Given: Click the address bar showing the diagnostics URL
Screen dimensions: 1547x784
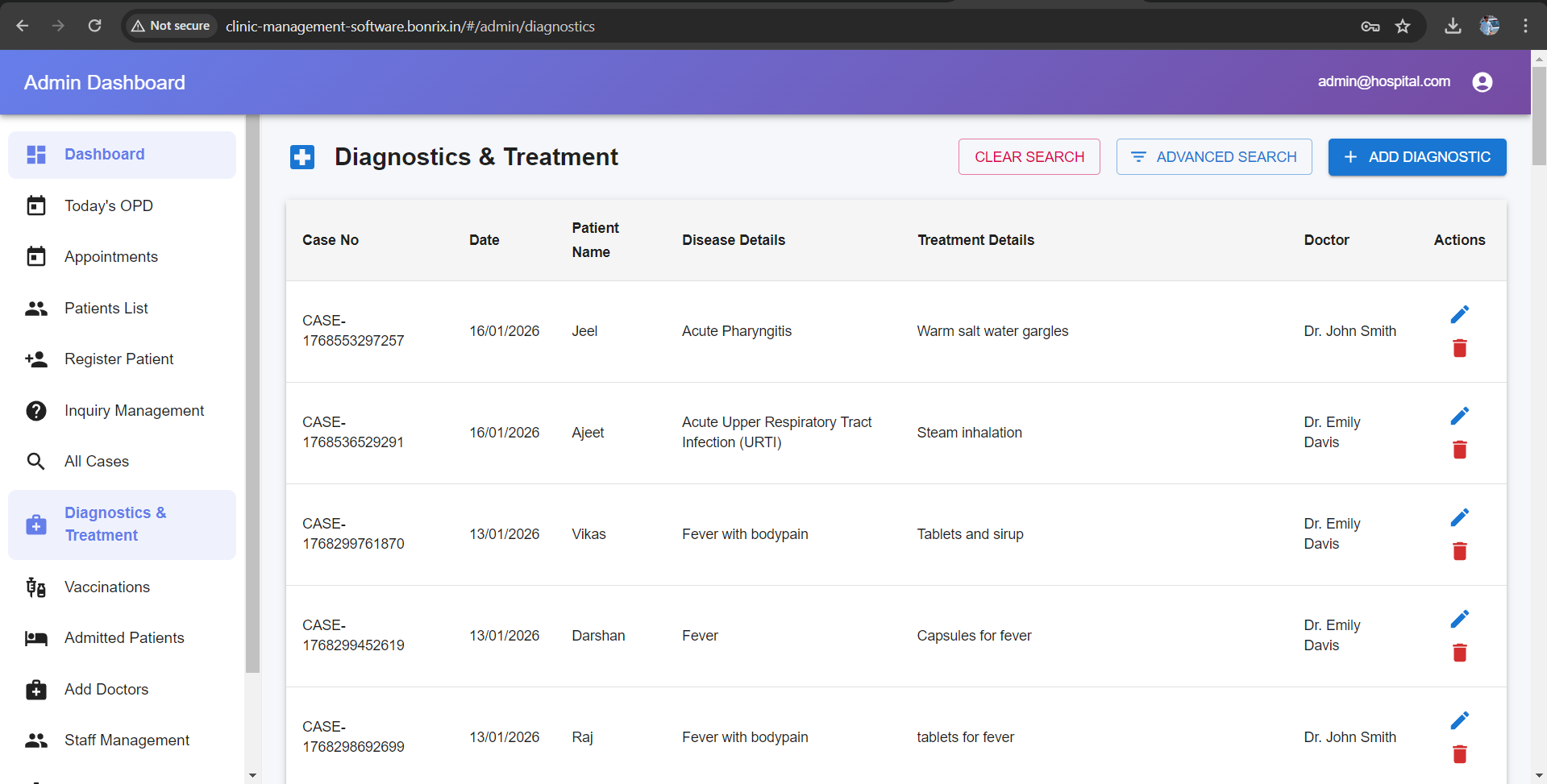Looking at the screenshot, I should pos(410,26).
